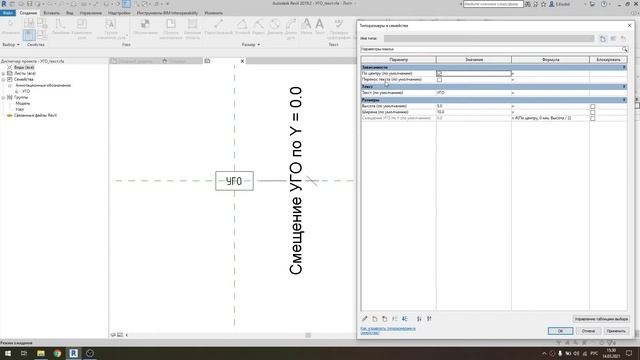Switch to the Вид ribbon tab
Viewport: 640px width, 360px height.
(70, 13)
